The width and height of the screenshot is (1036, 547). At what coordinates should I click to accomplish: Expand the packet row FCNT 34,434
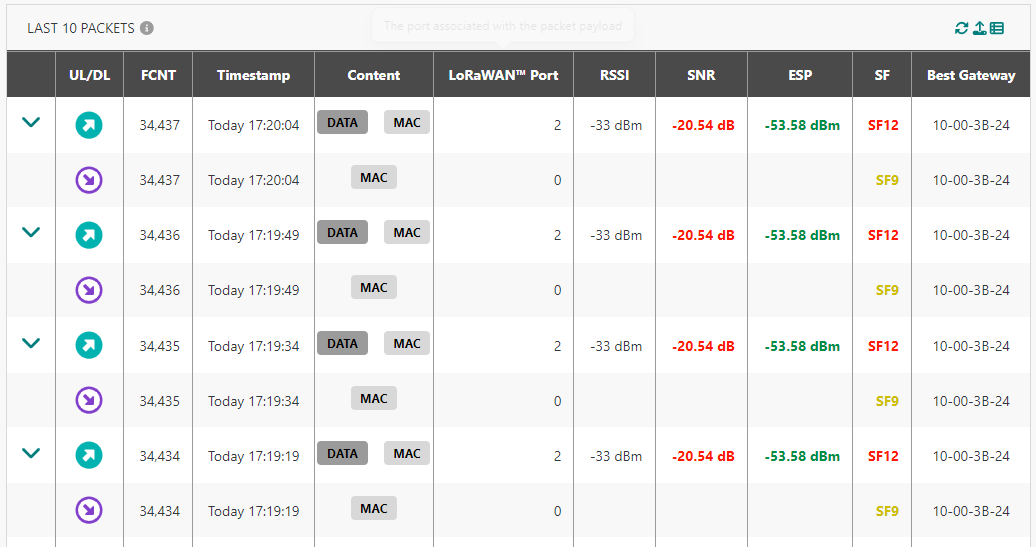coord(31,452)
